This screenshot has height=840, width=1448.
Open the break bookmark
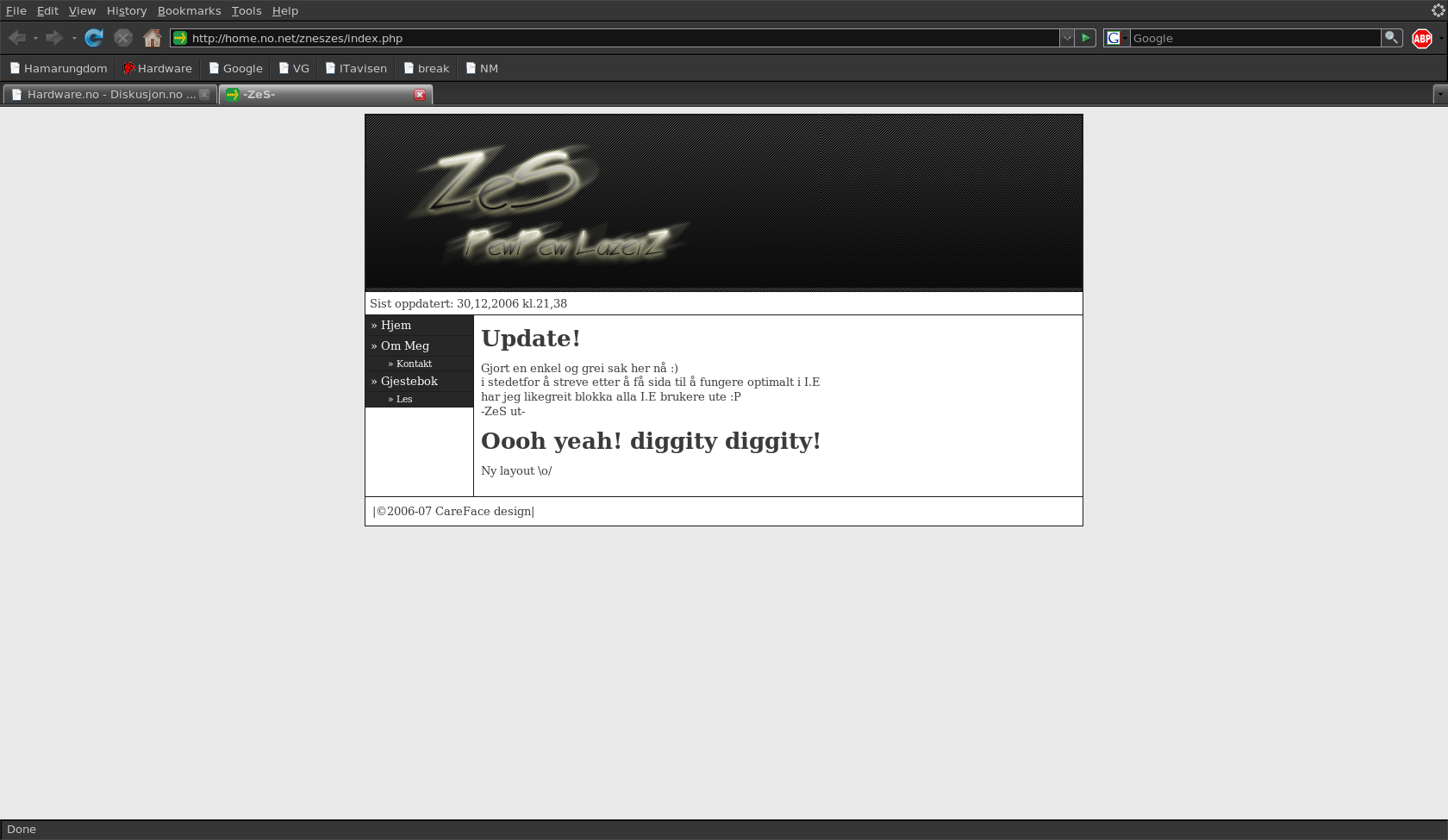click(427, 68)
